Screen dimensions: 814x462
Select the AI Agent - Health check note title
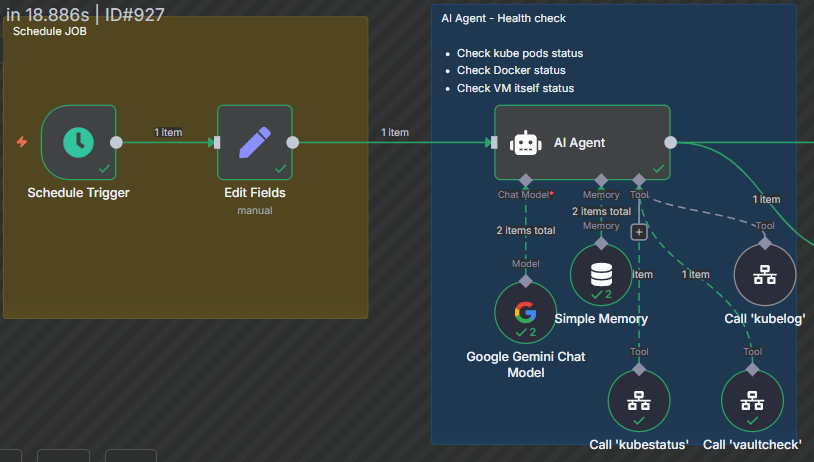pos(504,18)
